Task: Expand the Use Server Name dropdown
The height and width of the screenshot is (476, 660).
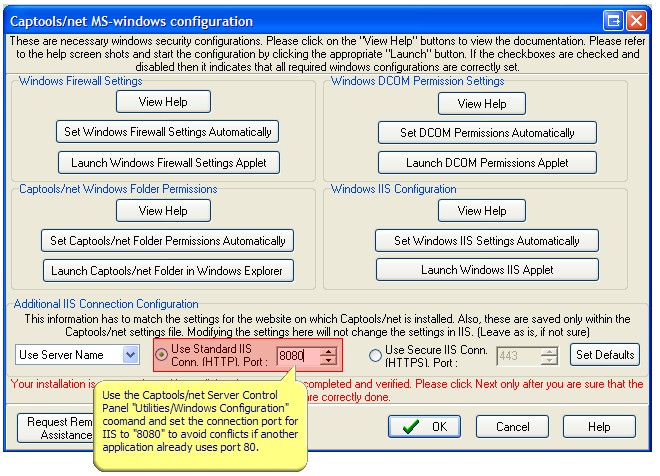Action: [130, 355]
